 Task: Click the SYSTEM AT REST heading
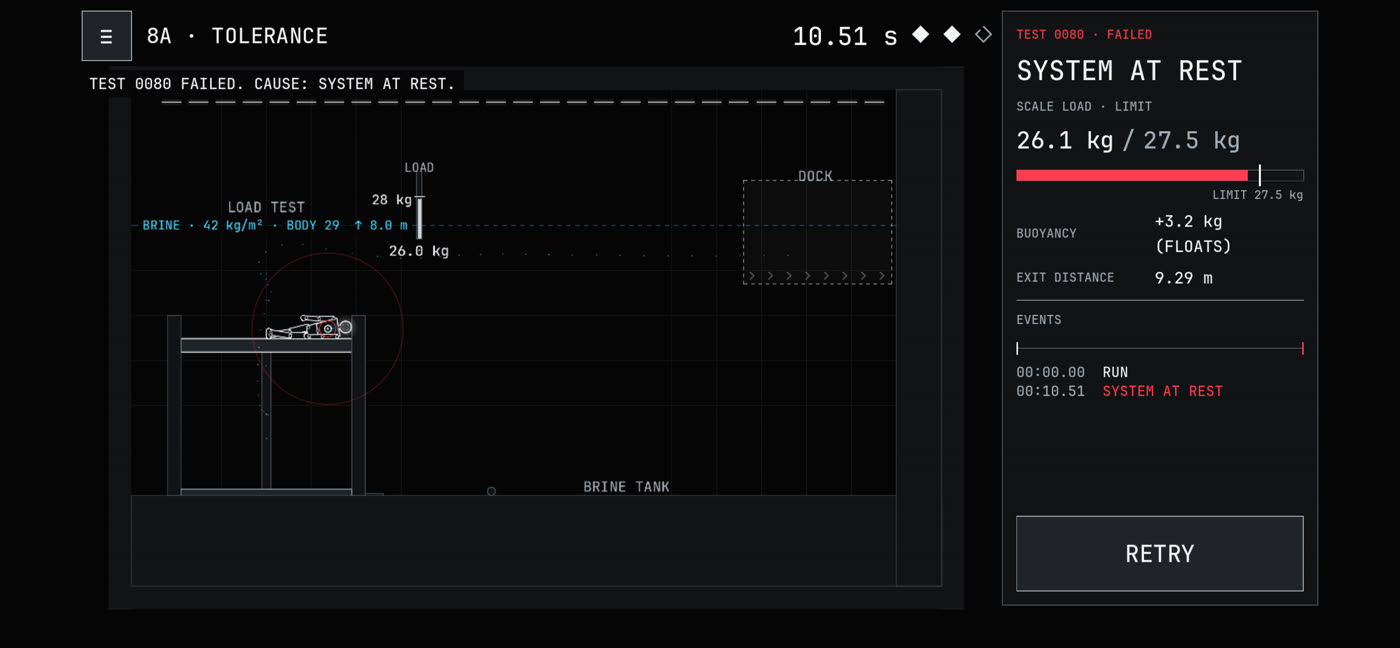coord(1129,71)
